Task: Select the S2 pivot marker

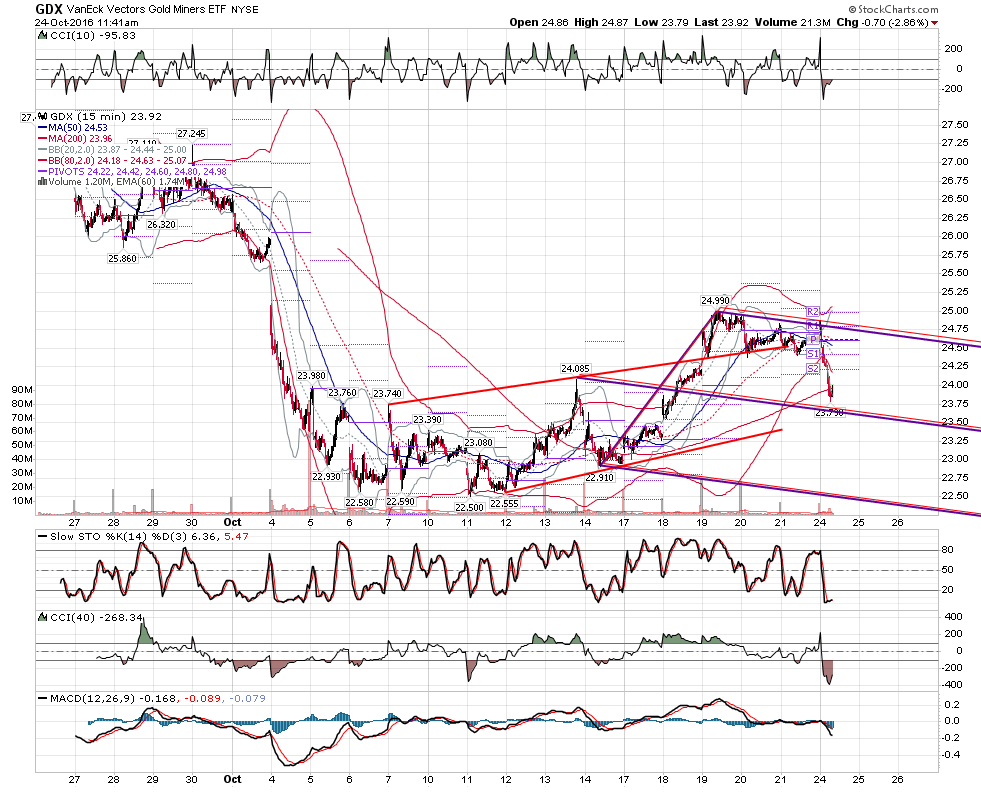Action: [812, 369]
